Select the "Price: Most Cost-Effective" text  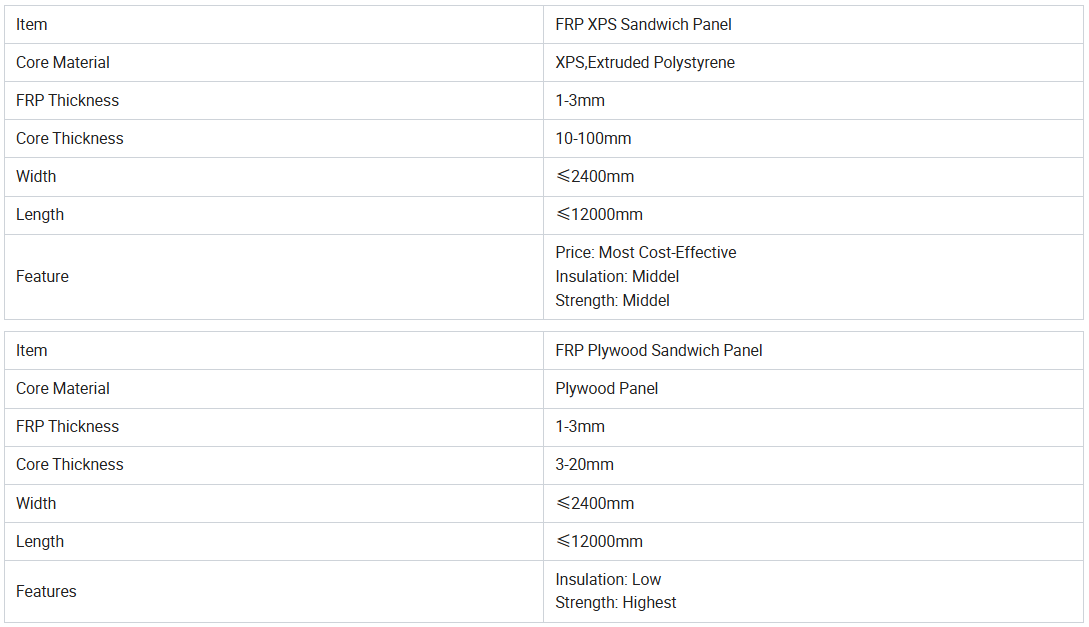click(x=645, y=252)
